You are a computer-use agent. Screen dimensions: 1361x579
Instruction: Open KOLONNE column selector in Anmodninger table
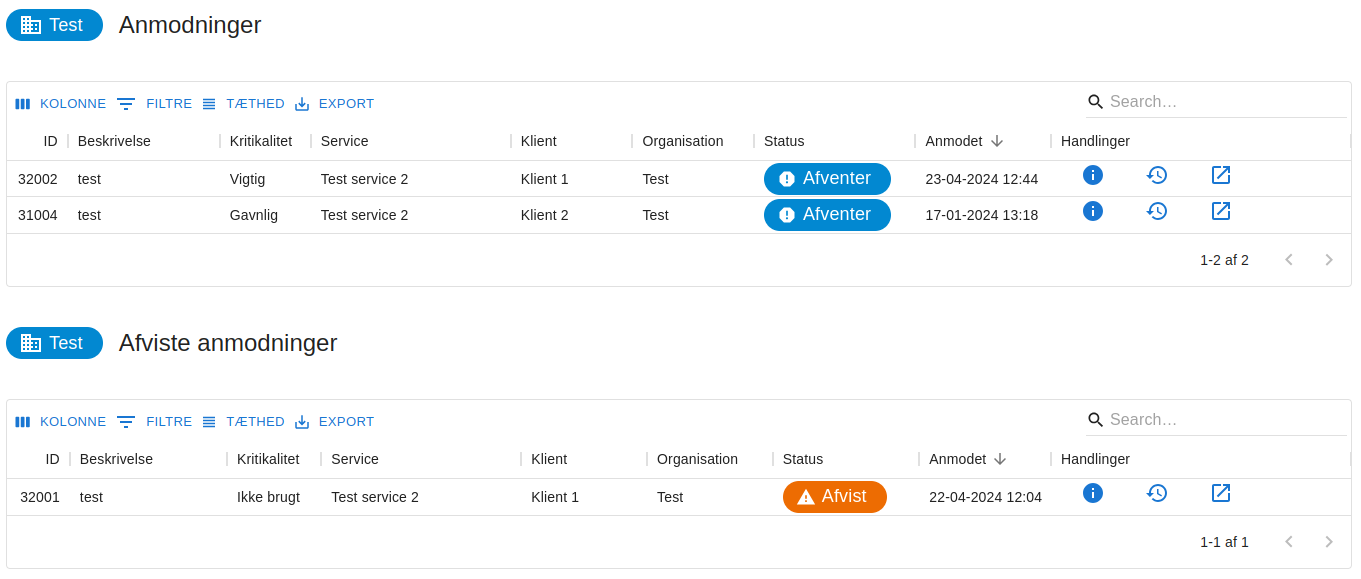click(61, 104)
